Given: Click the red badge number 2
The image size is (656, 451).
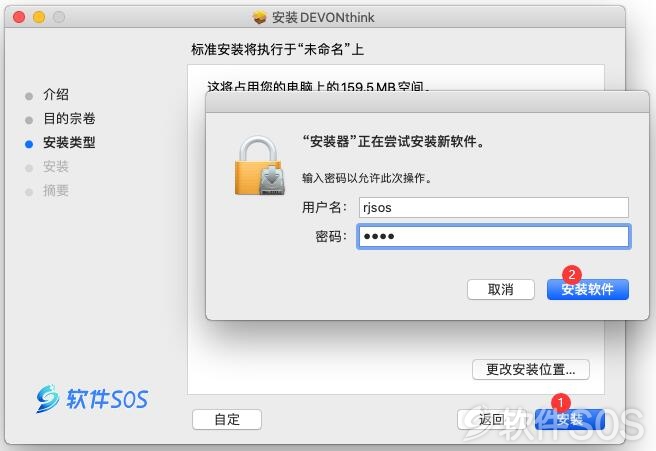Looking at the screenshot, I should [571, 274].
